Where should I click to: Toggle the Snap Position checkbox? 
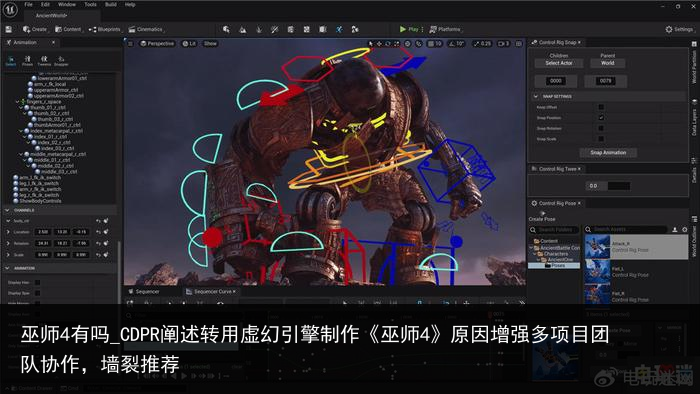(x=601, y=118)
